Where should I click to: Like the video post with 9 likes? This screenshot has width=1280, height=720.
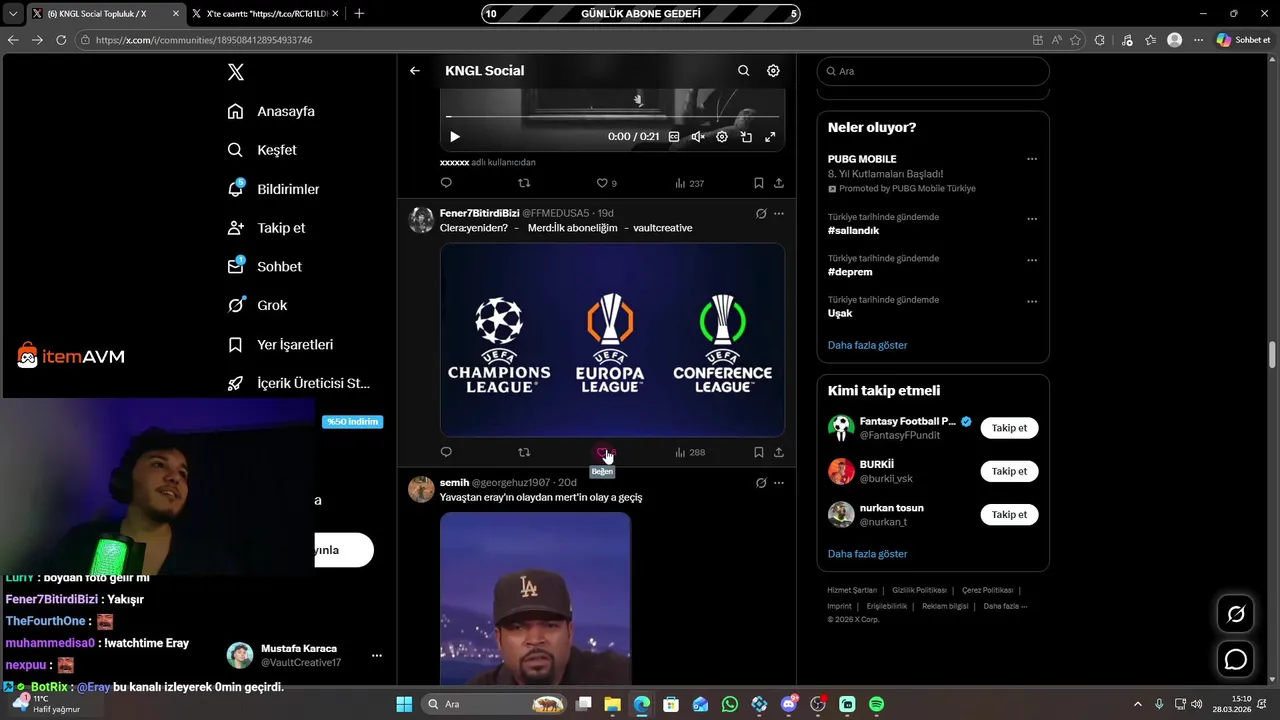(x=606, y=183)
